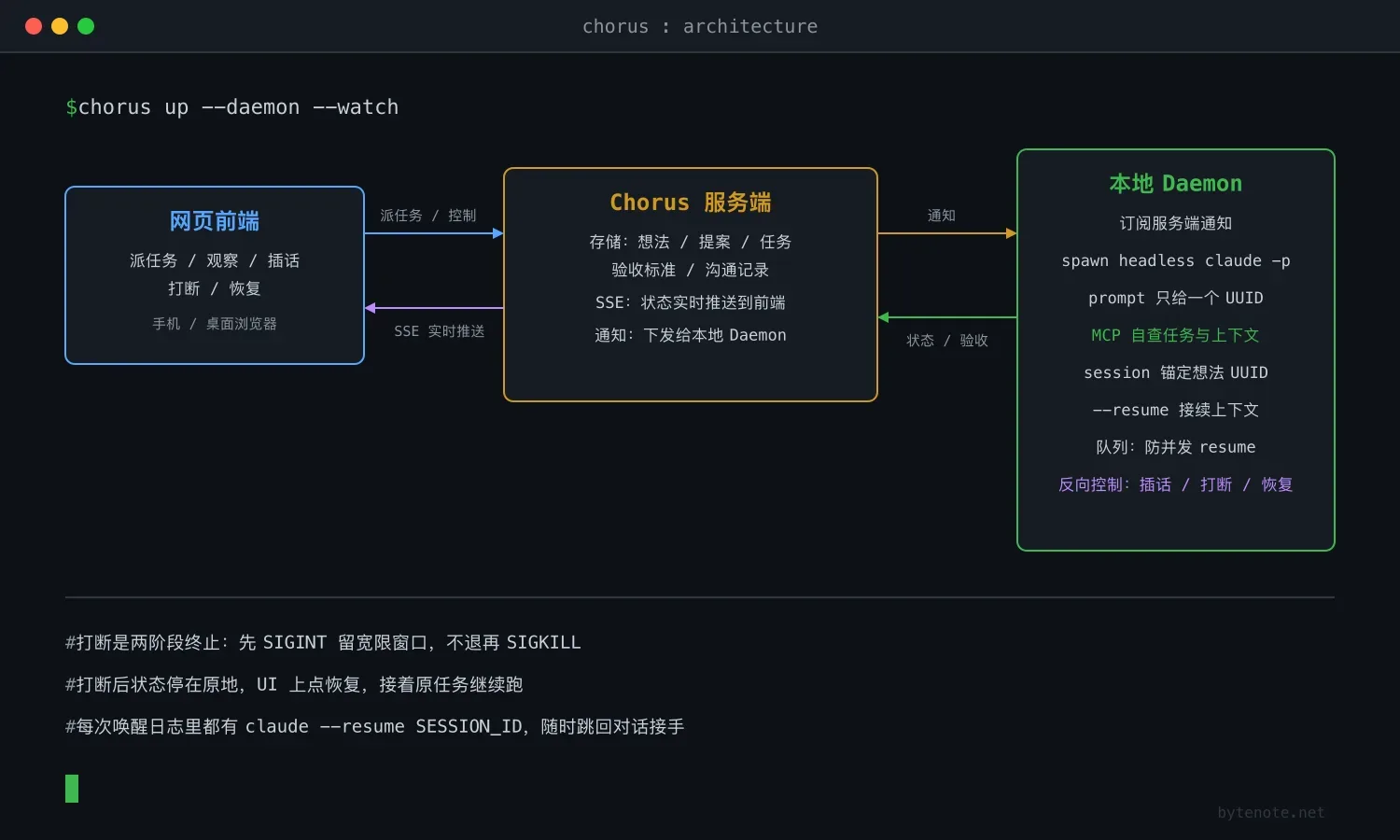Click the comment about SIGINT then SIGKILL

coord(323,642)
